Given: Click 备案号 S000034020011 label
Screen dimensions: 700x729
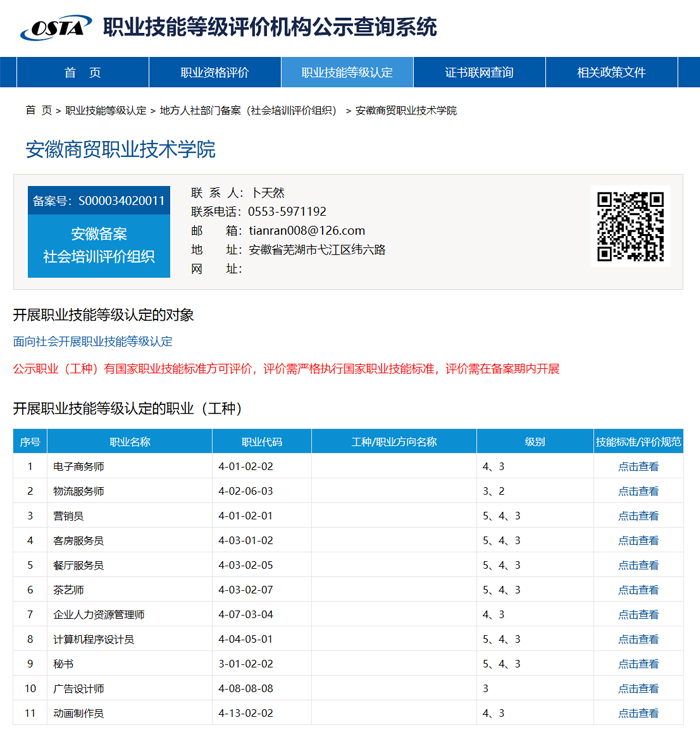Looking at the screenshot, I should pyautogui.click(x=99, y=201).
